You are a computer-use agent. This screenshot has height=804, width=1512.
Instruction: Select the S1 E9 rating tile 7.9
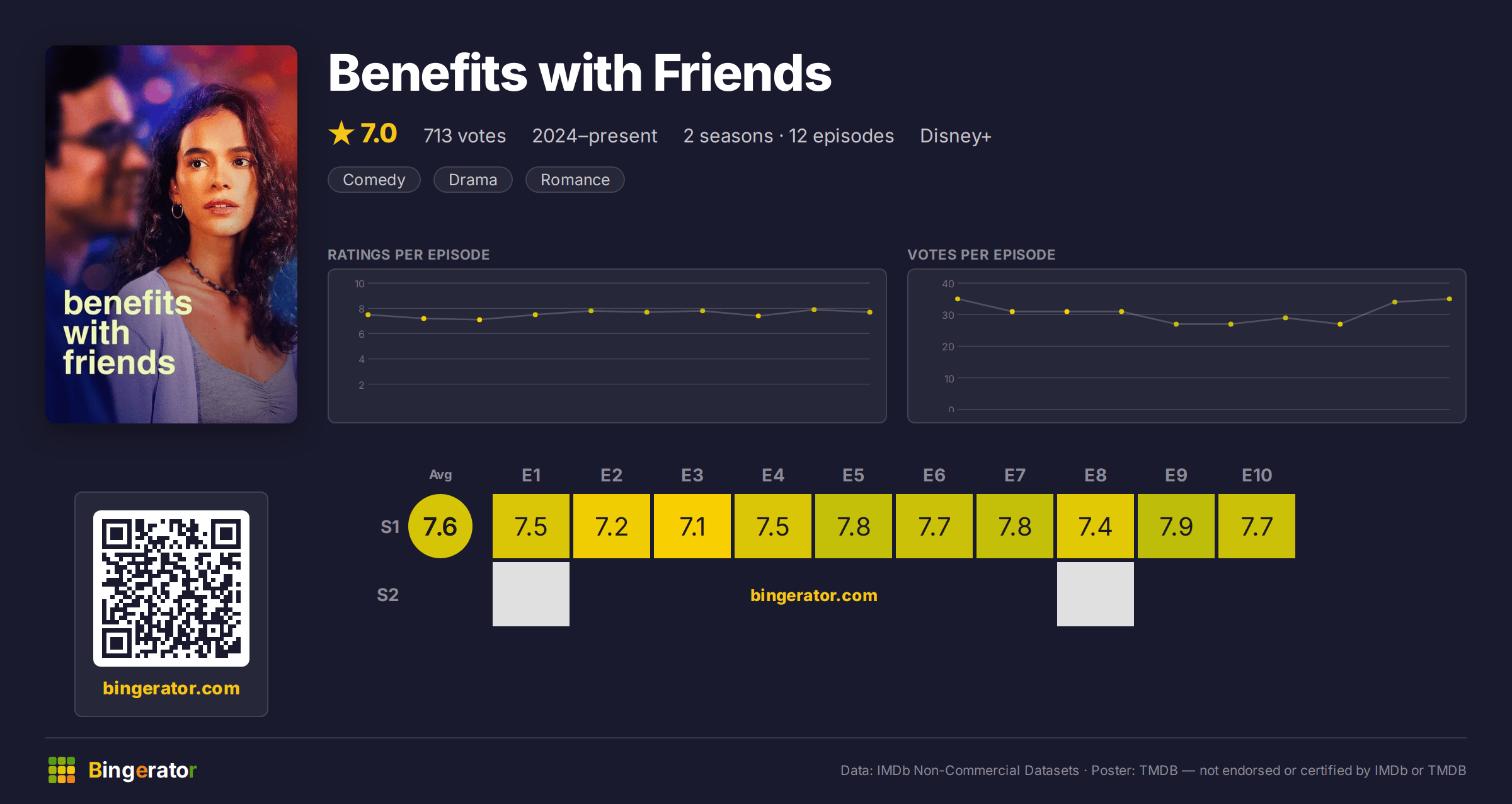click(1176, 526)
